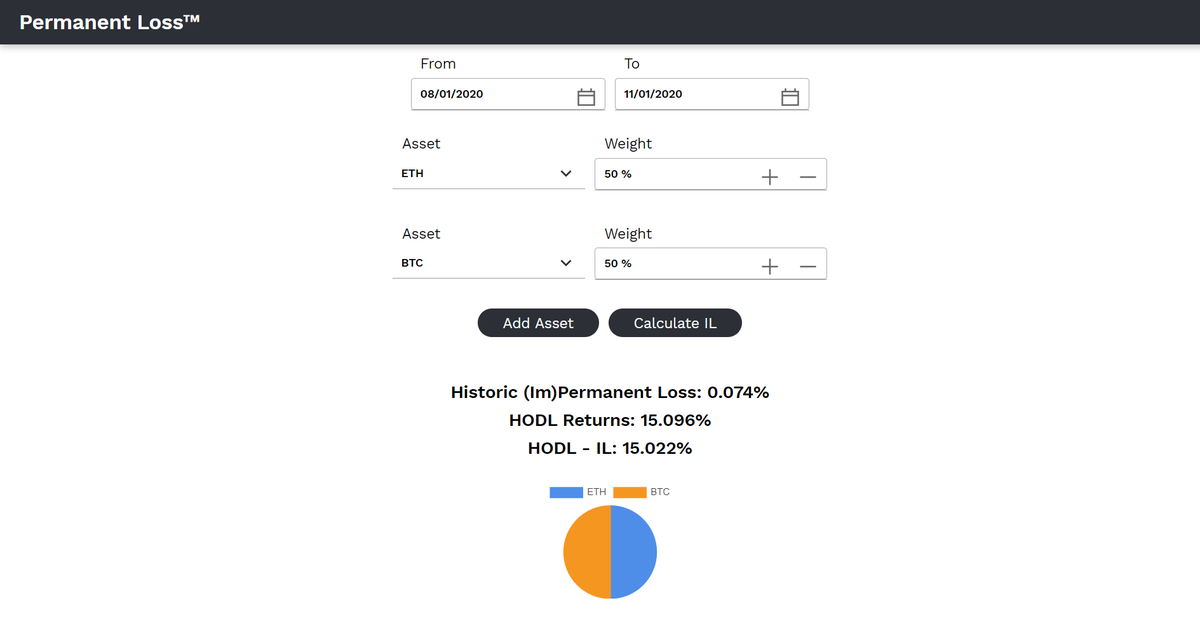Viewport: 1200px width, 617px height.
Task: Click the blue ETH color swatch in the legend
Action: (565, 491)
